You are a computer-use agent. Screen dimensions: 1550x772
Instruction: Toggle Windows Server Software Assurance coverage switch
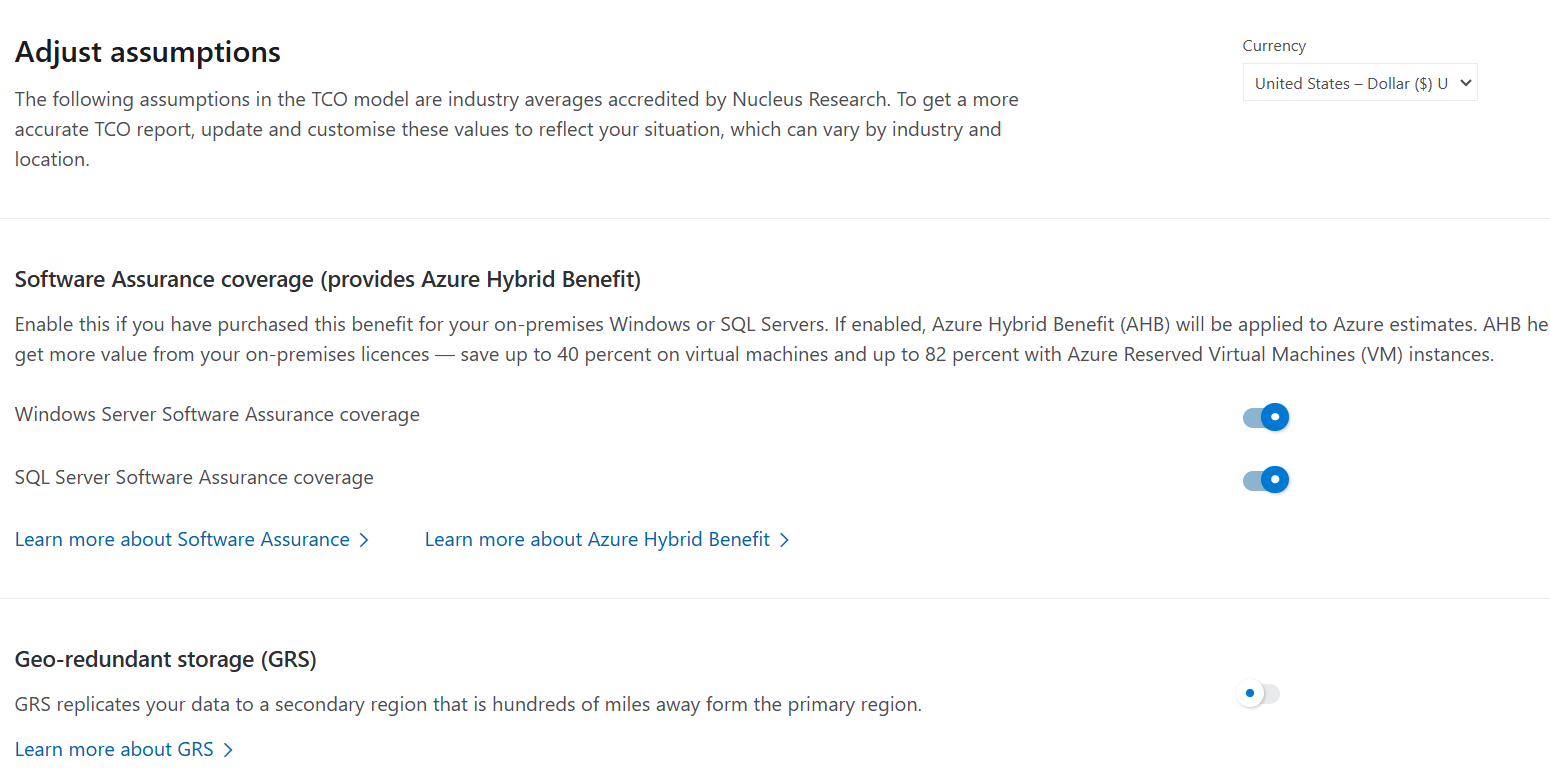1266,417
